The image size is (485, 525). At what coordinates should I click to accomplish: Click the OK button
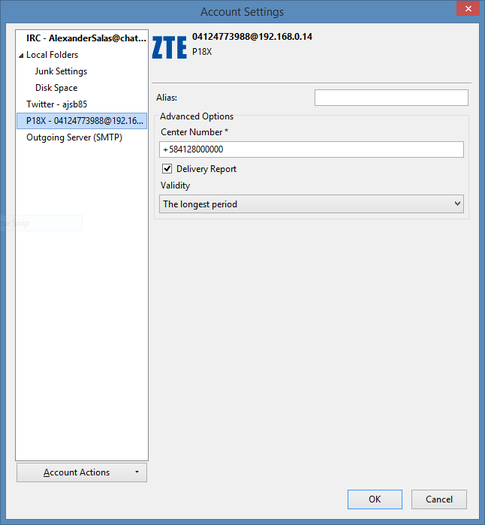pyautogui.click(x=375, y=499)
